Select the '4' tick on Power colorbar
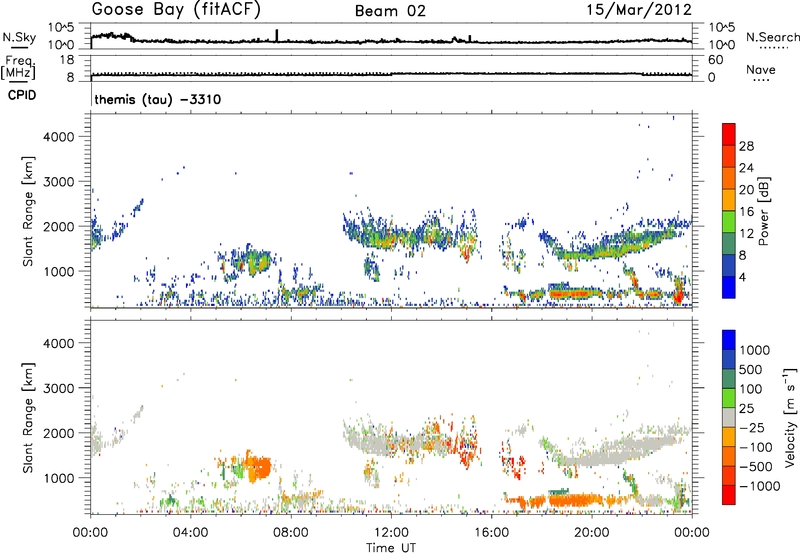The width and height of the screenshot is (800, 554). click(742, 277)
